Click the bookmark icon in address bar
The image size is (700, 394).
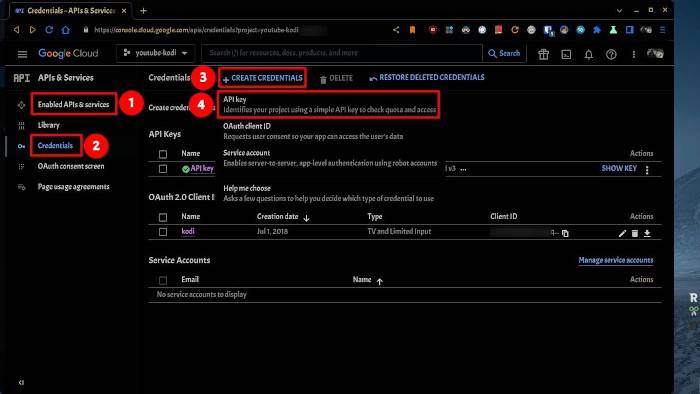tap(412, 30)
